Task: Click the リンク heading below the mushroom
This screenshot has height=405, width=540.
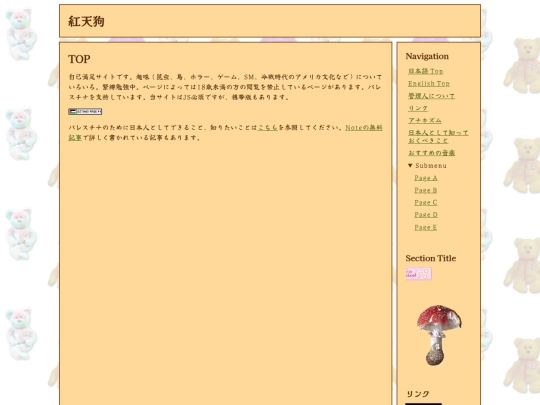Action: (417, 394)
